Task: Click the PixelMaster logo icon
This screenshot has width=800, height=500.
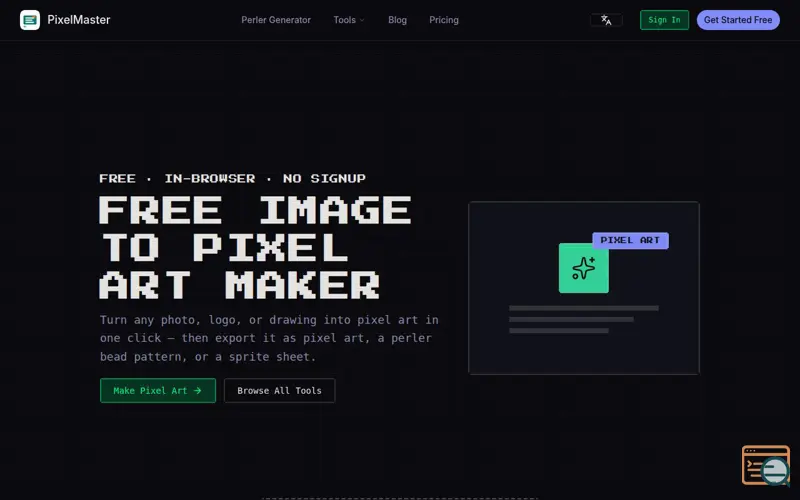Action: pos(30,20)
